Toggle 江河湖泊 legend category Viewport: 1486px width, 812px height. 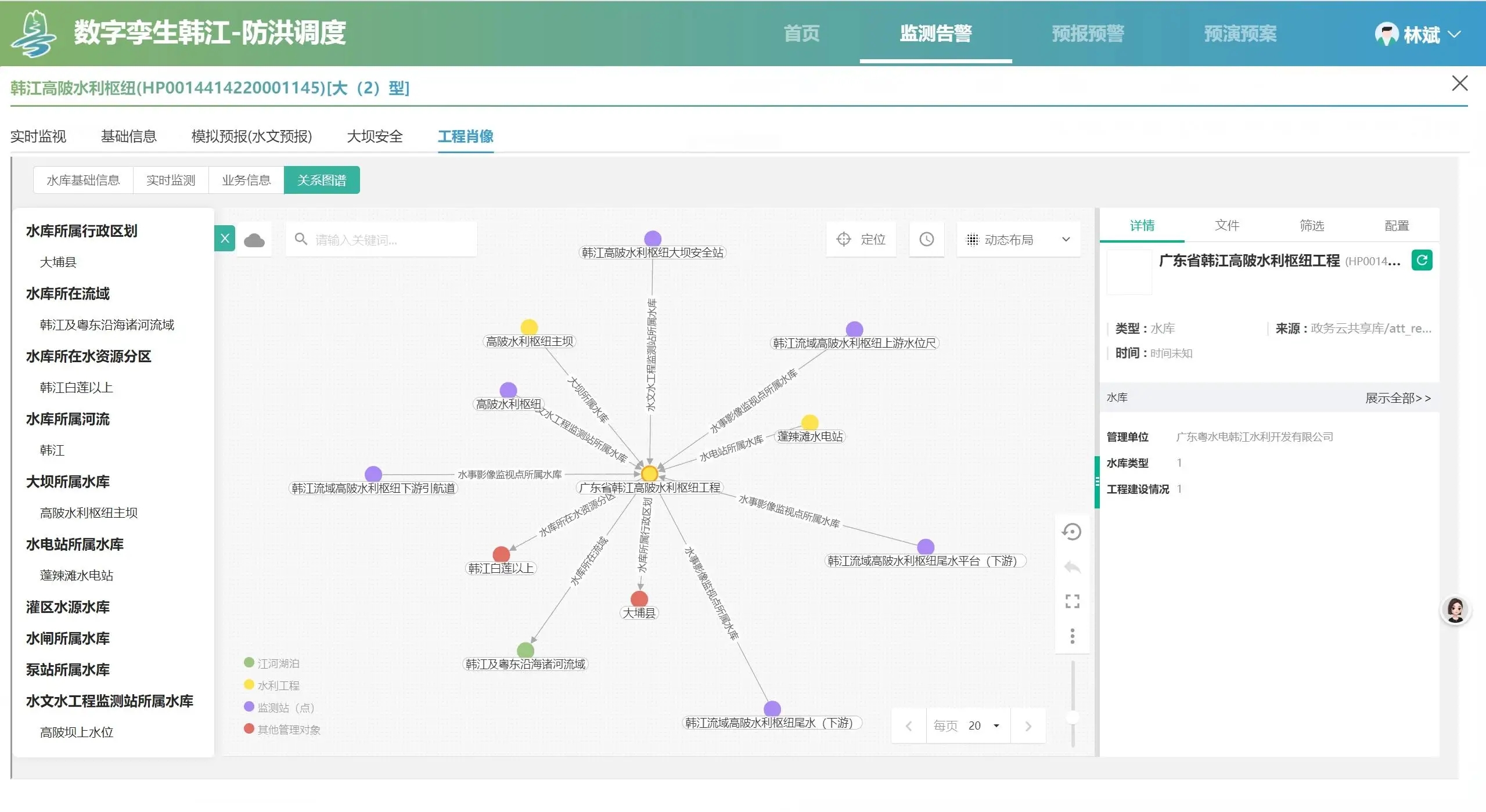(x=272, y=663)
